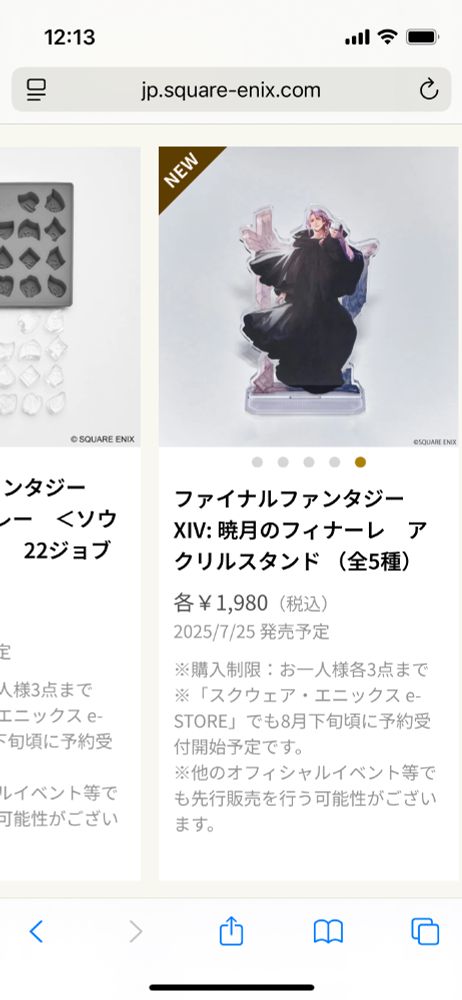Image resolution: width=462 pixels, height=1000 pixels.
Task: Tap the jp.square-enix.com address field
Action: point(231,90)
